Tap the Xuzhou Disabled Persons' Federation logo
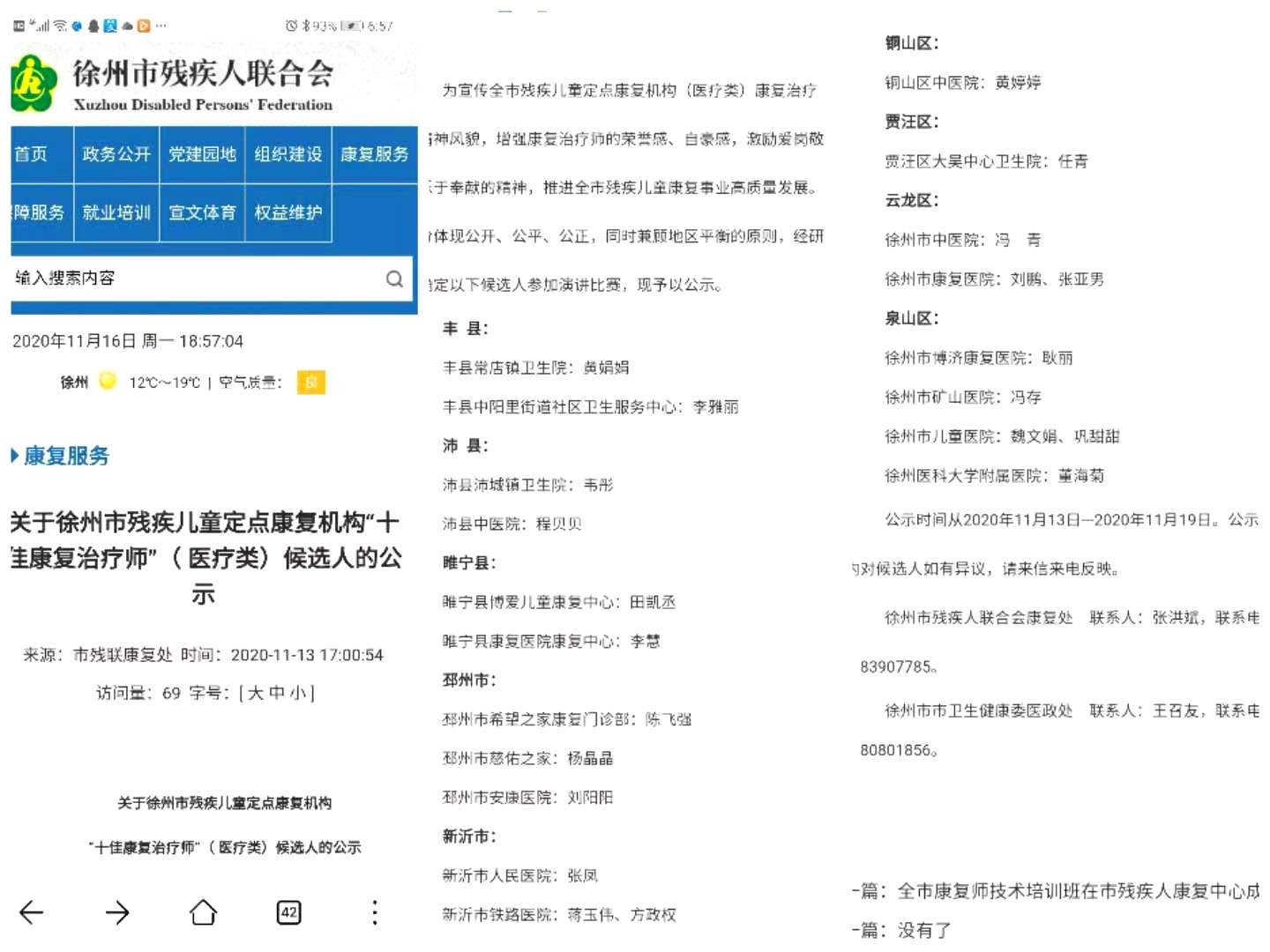The width and height of the screenshot is (1270, 952). tap(34, 85)
